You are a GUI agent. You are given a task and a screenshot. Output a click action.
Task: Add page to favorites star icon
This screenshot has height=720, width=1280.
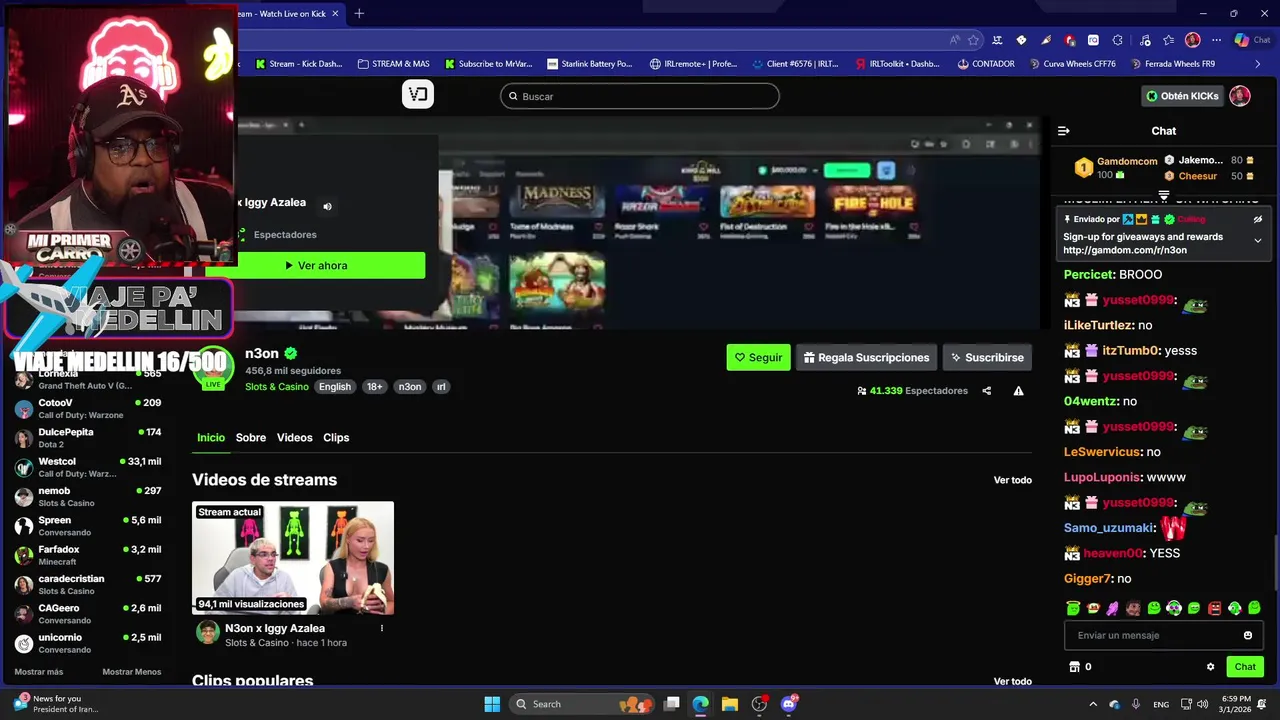pyautogui.click(x=973, y=40)
